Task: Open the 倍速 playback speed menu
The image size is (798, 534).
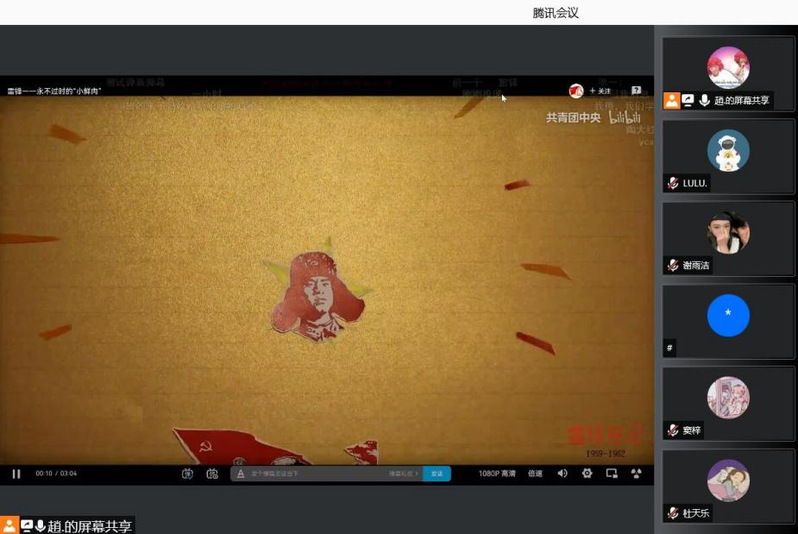Action: tap(535, 473)
